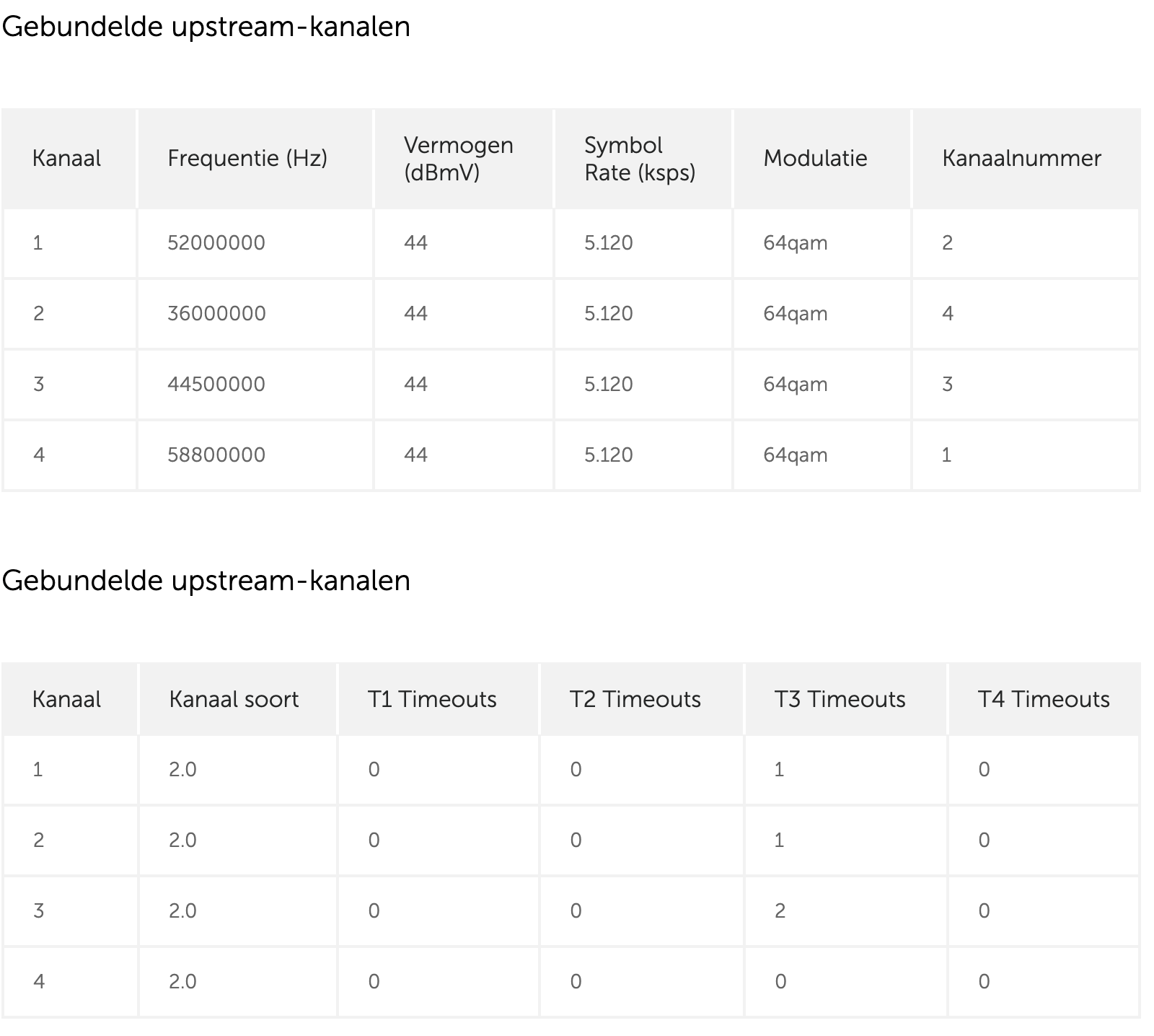Select the T3 Timeouts column header

840,699
